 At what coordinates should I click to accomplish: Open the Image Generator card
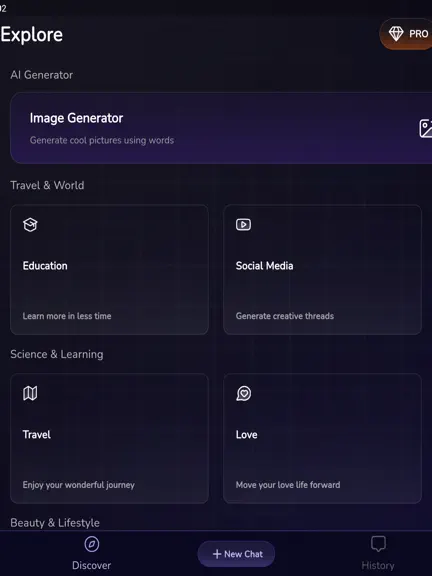click(x=221, y=128)
